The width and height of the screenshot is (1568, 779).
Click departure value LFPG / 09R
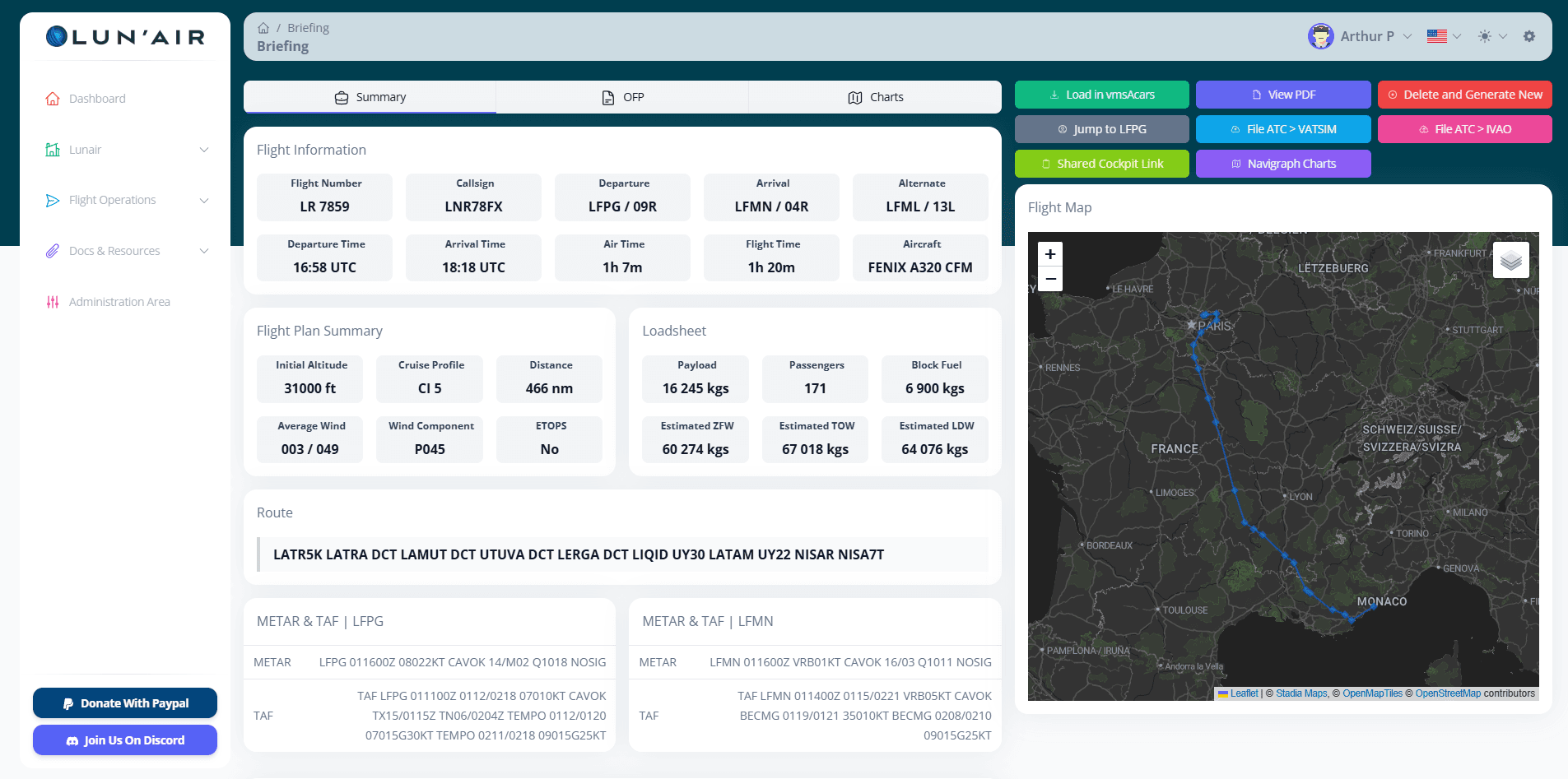click(x=622, y=206)
